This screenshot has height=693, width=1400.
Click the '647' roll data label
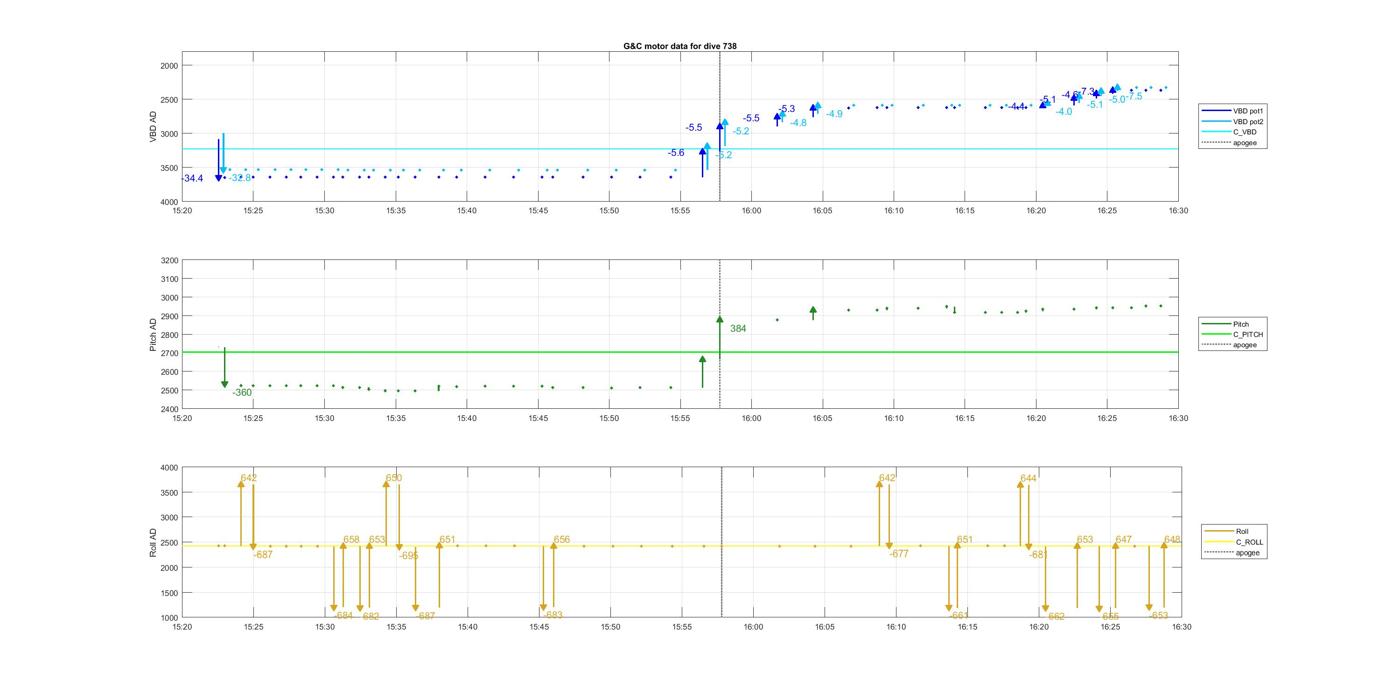[1124, 540]
